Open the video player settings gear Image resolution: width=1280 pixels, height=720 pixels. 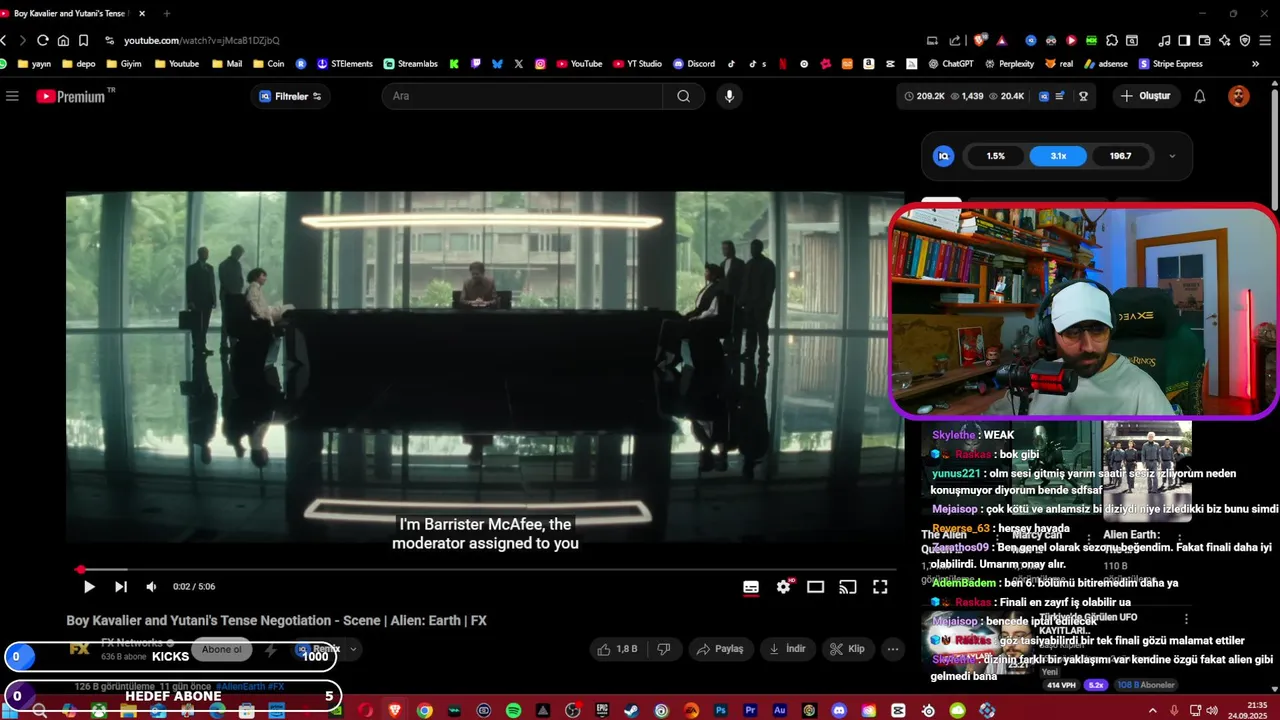[783, 587]
